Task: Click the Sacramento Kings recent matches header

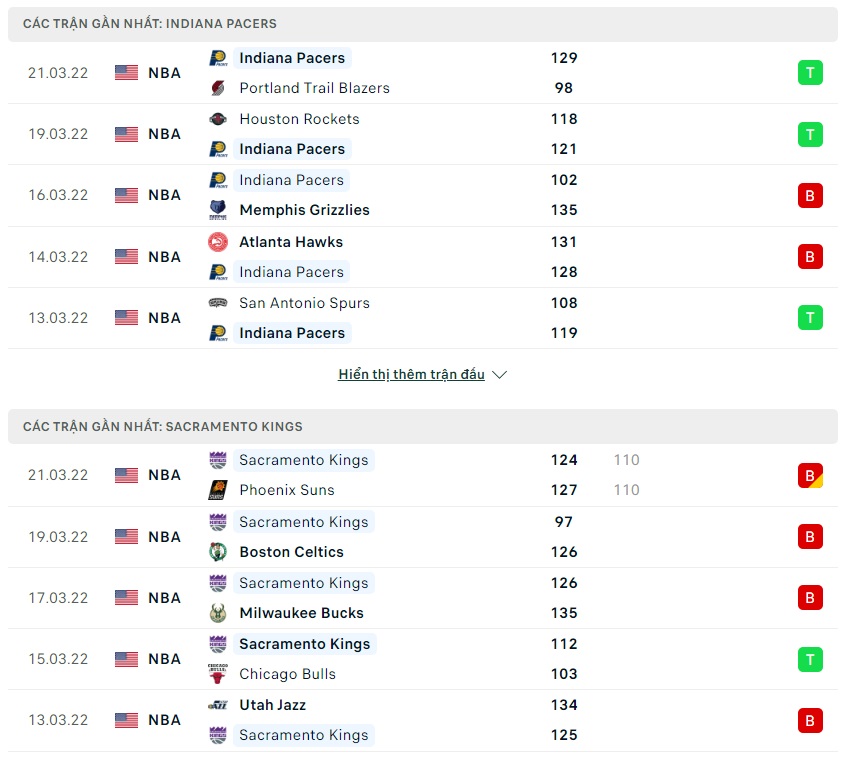Action: pyautogui.click(x=163, y=427)
